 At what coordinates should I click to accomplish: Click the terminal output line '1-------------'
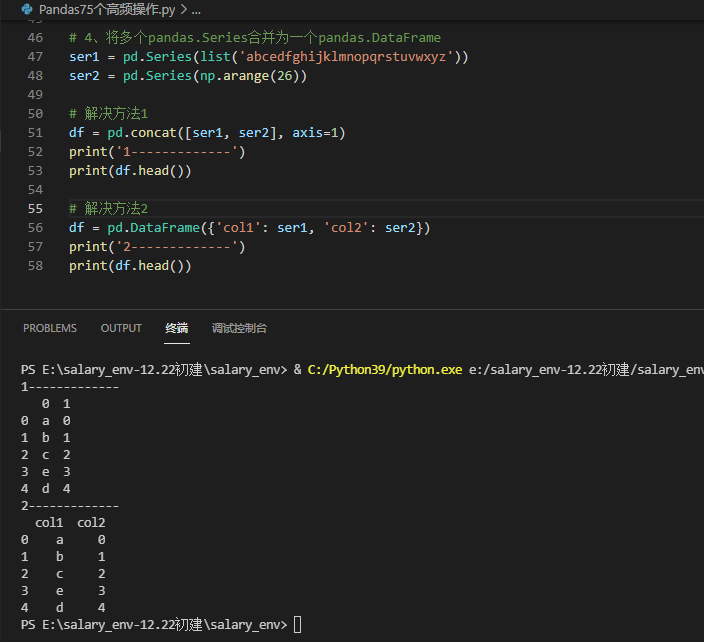coord(70,387)
